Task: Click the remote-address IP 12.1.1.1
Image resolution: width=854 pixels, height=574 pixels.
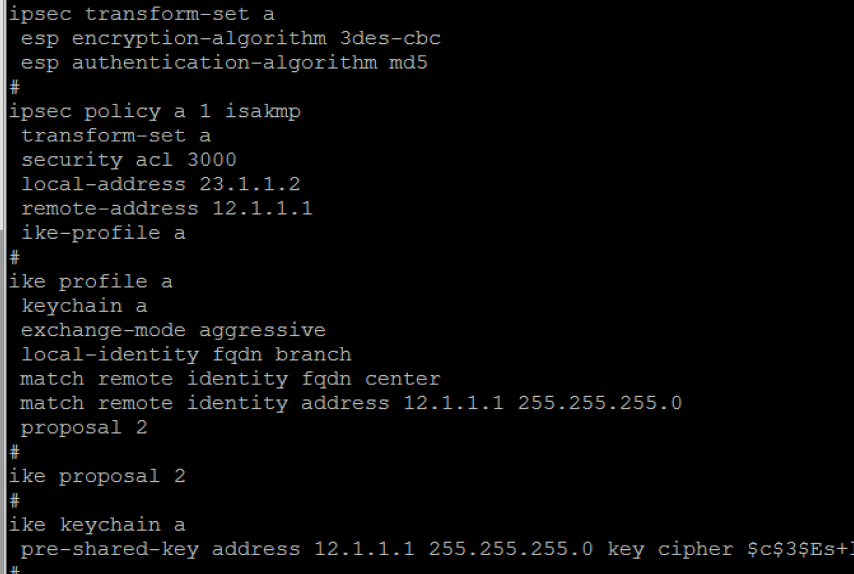Action: click(x=262, y=208)
